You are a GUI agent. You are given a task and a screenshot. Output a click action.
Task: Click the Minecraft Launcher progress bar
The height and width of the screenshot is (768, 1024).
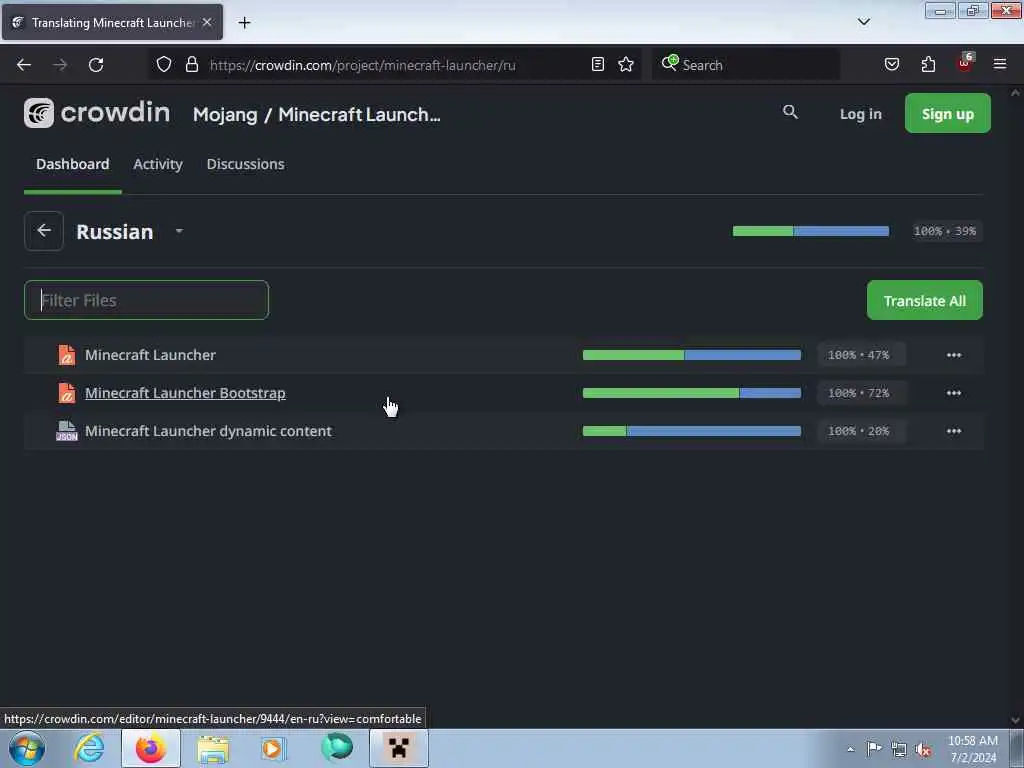pyautogui.click(x=692, y=355)
